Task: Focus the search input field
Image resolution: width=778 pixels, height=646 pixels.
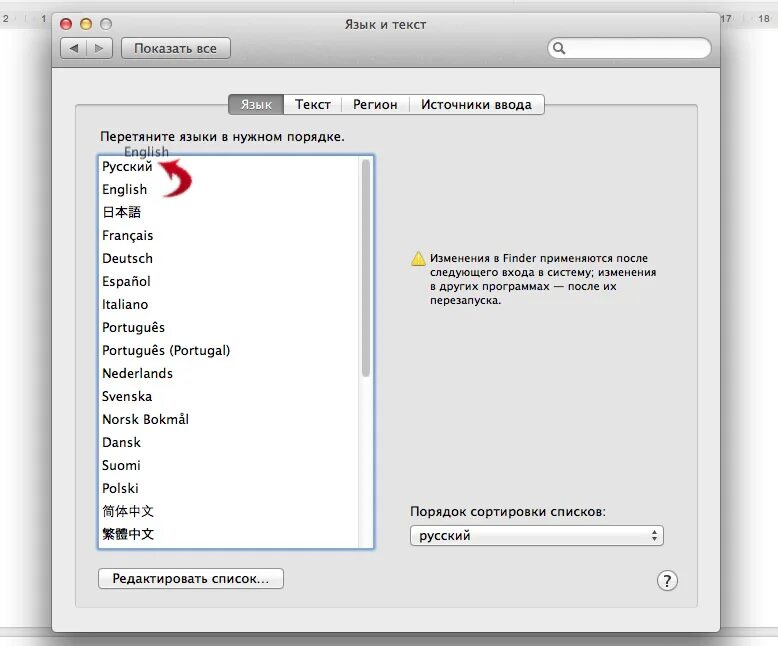Action: point(629,48)
